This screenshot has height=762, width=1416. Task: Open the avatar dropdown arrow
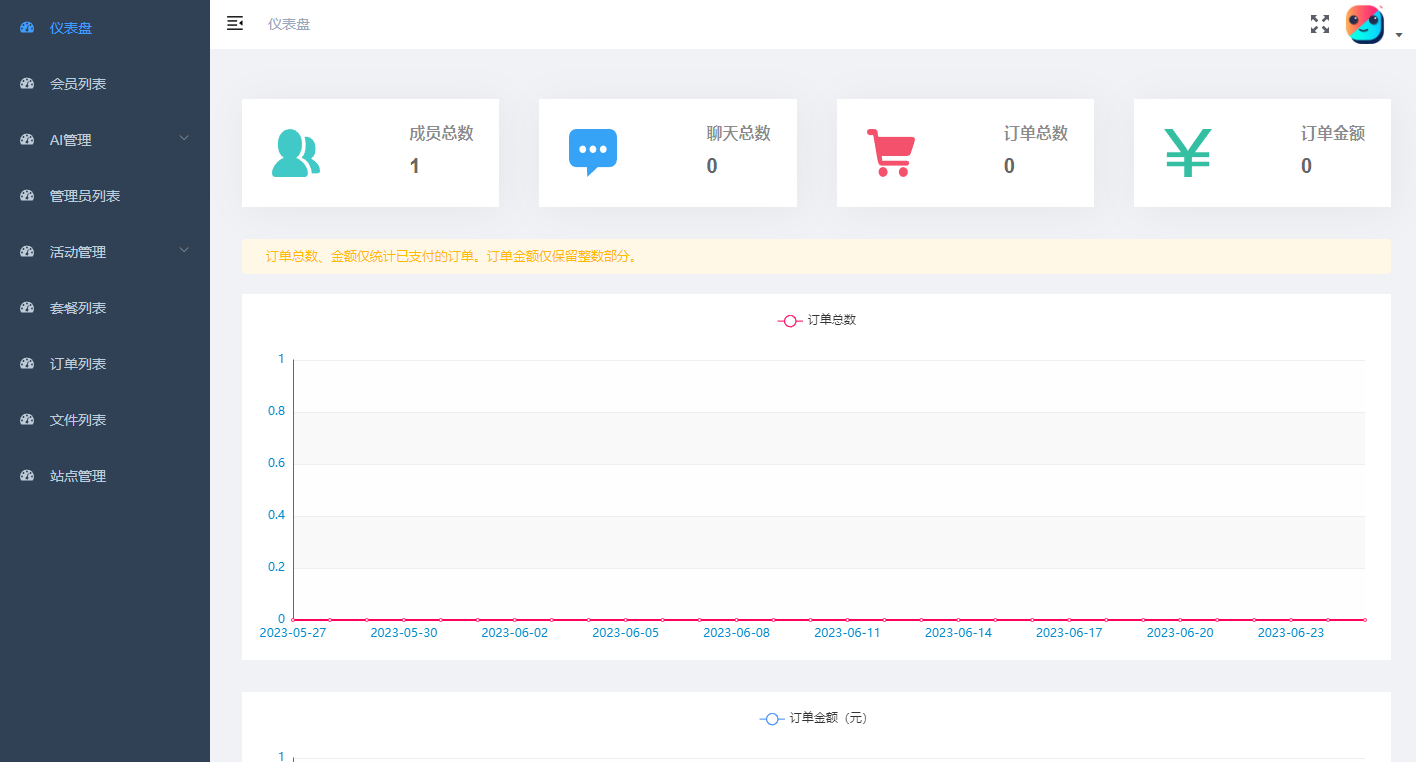point(1399,35)
